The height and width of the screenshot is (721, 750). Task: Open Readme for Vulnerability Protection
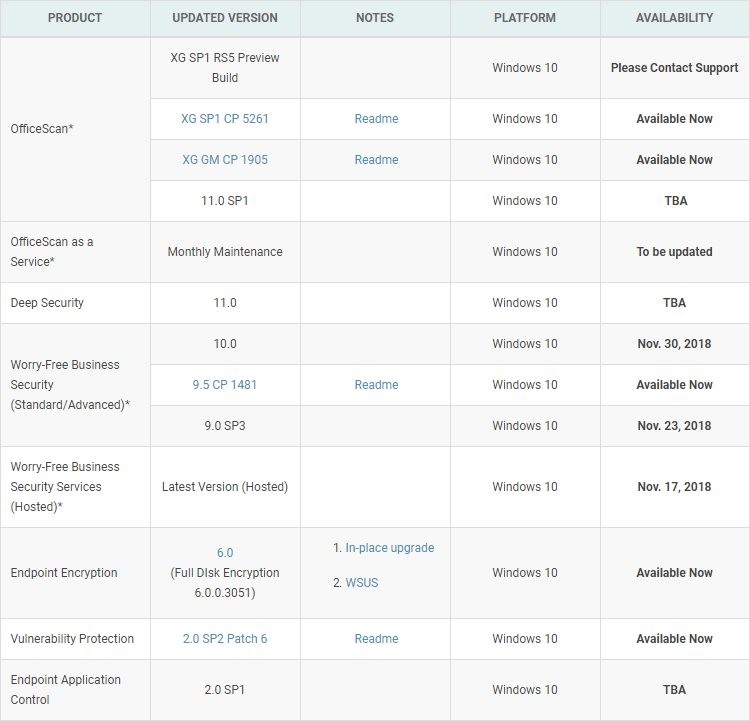[x=376, y=639]
